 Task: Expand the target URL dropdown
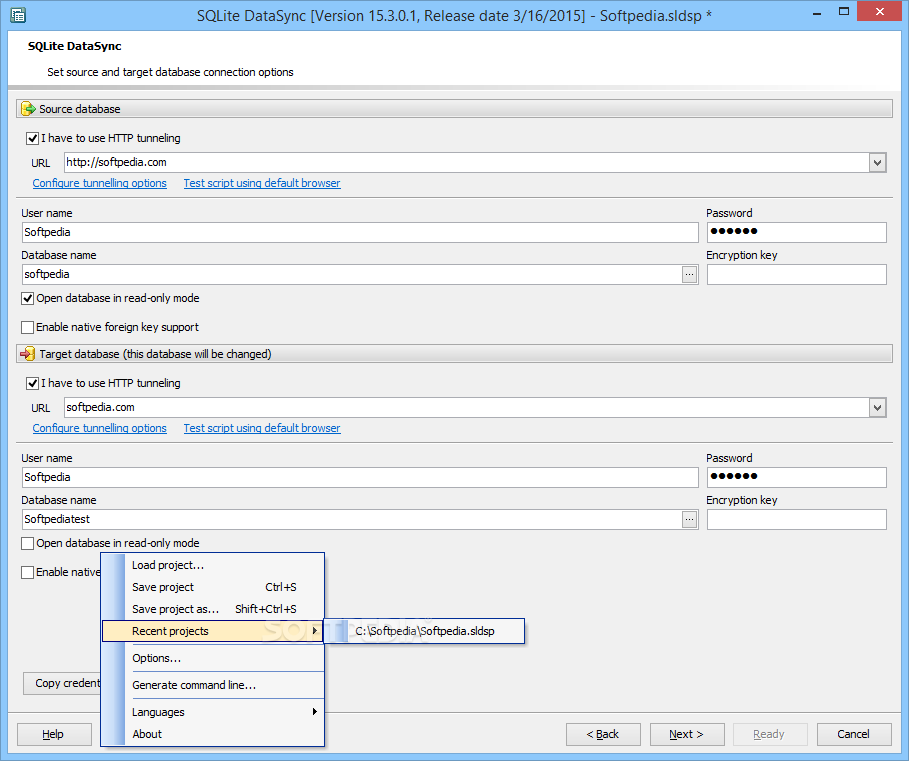[x=877, y=408]
